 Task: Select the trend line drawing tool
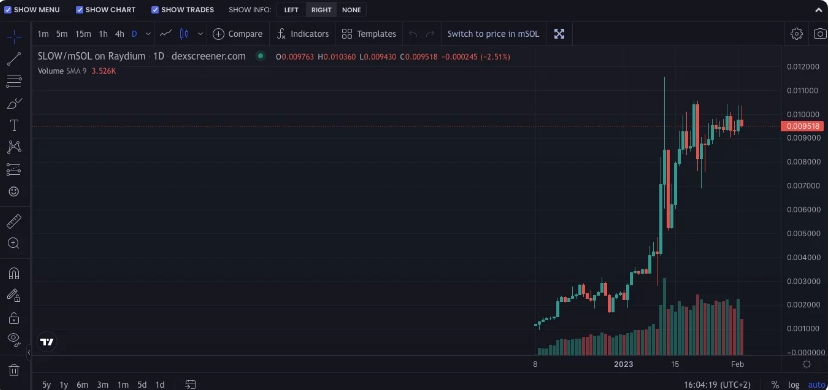14,59
